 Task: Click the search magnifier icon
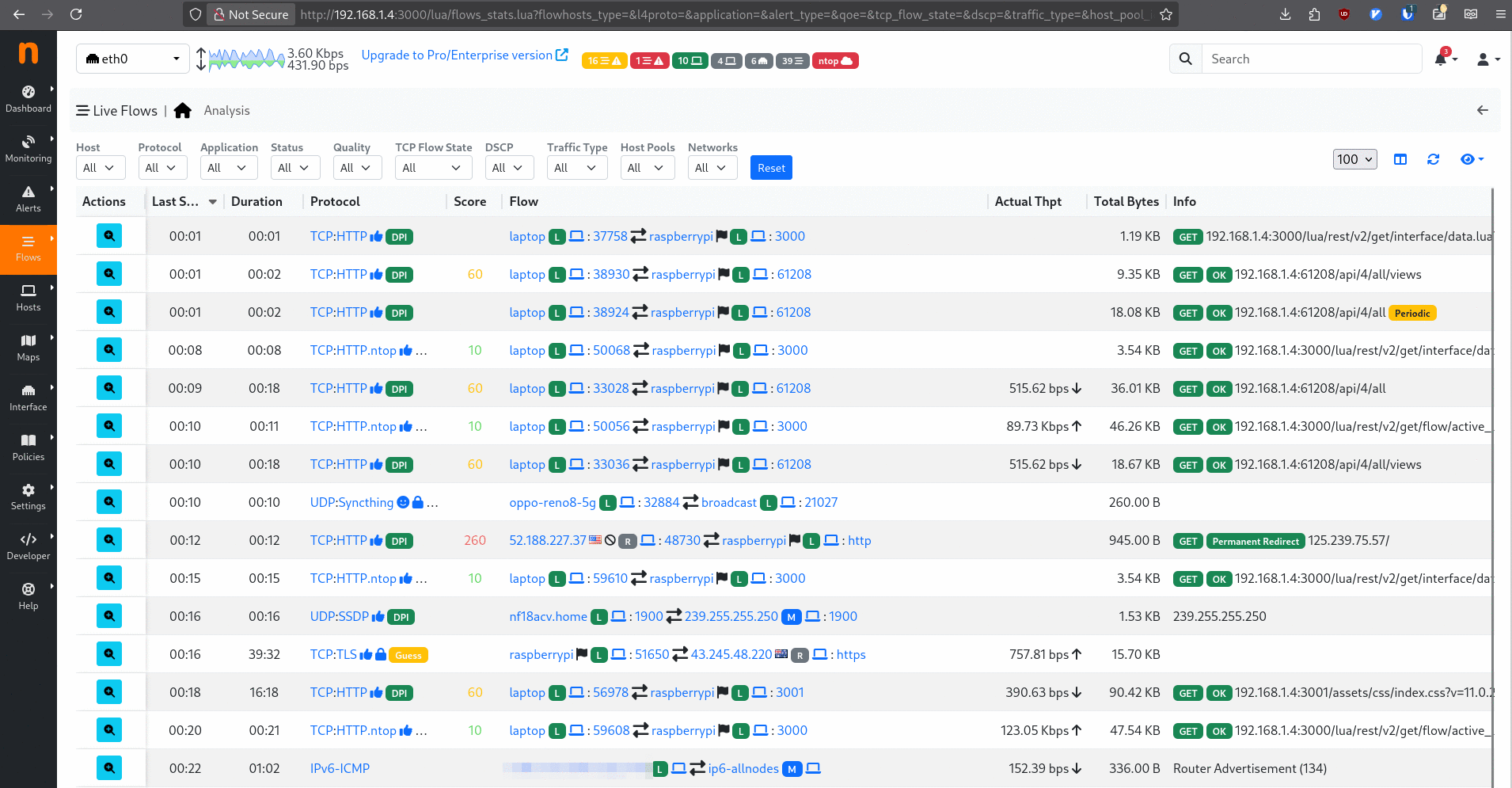coord(1185,59)
